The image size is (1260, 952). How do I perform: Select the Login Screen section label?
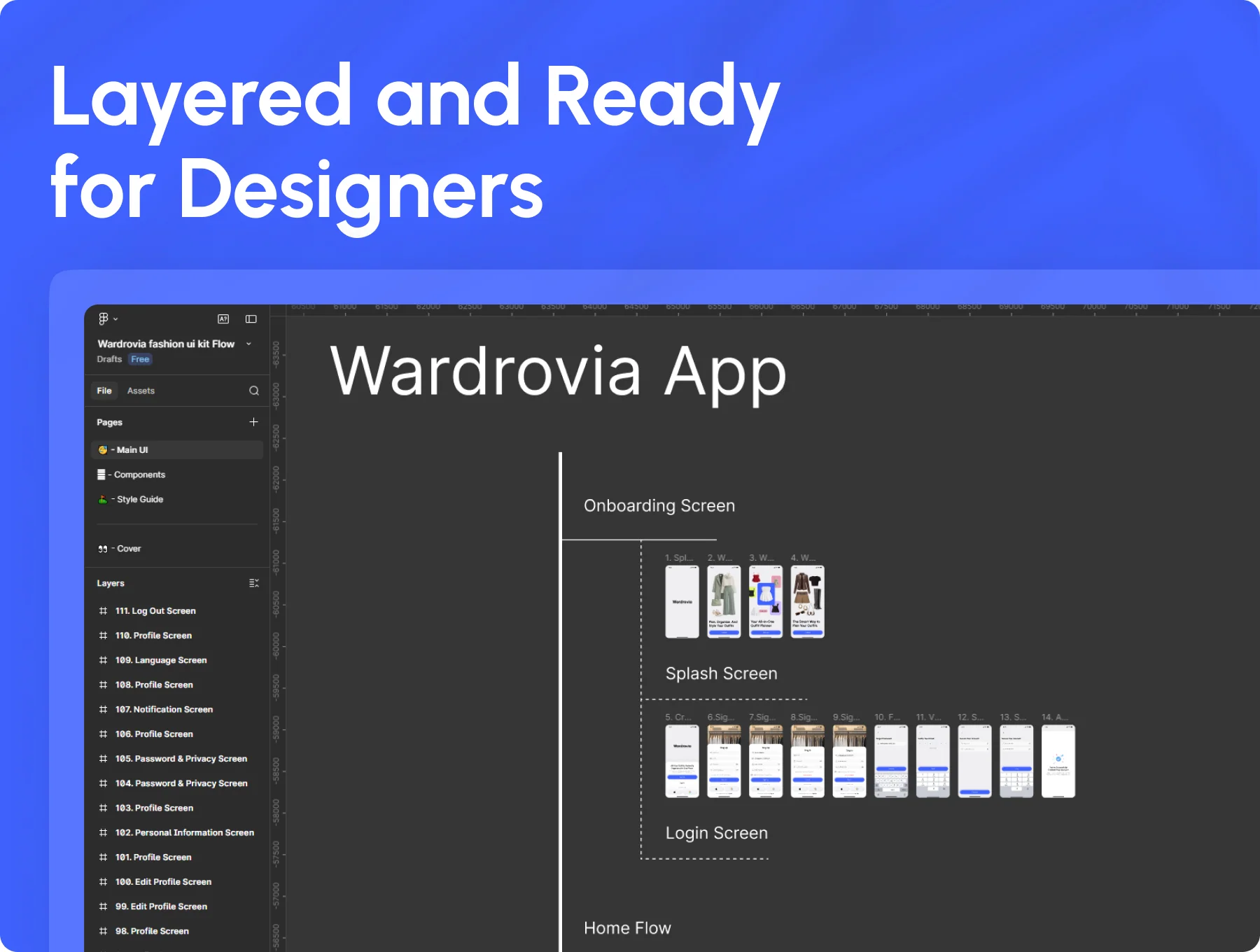click(x=717, y=833)
